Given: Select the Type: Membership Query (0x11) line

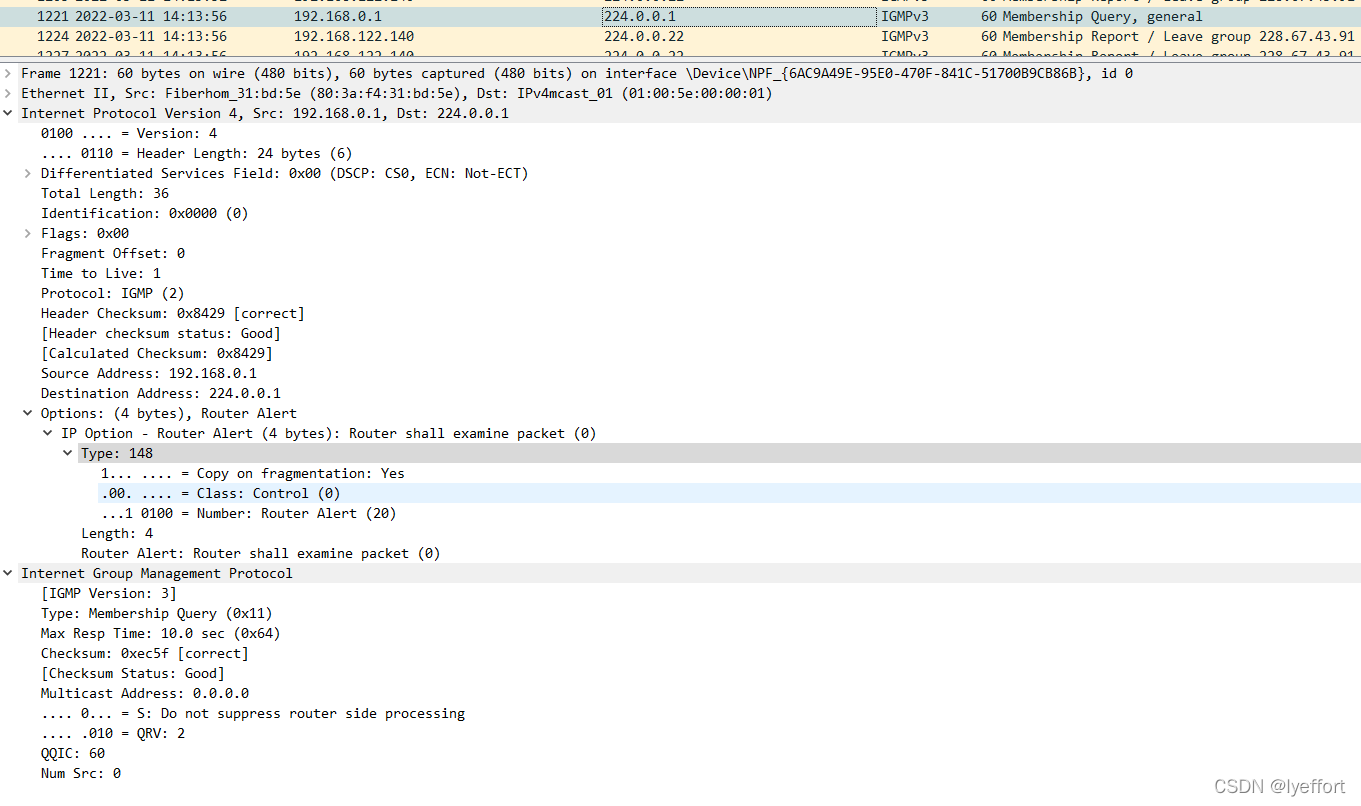Looking at the screenshot, I should (157, 613).
